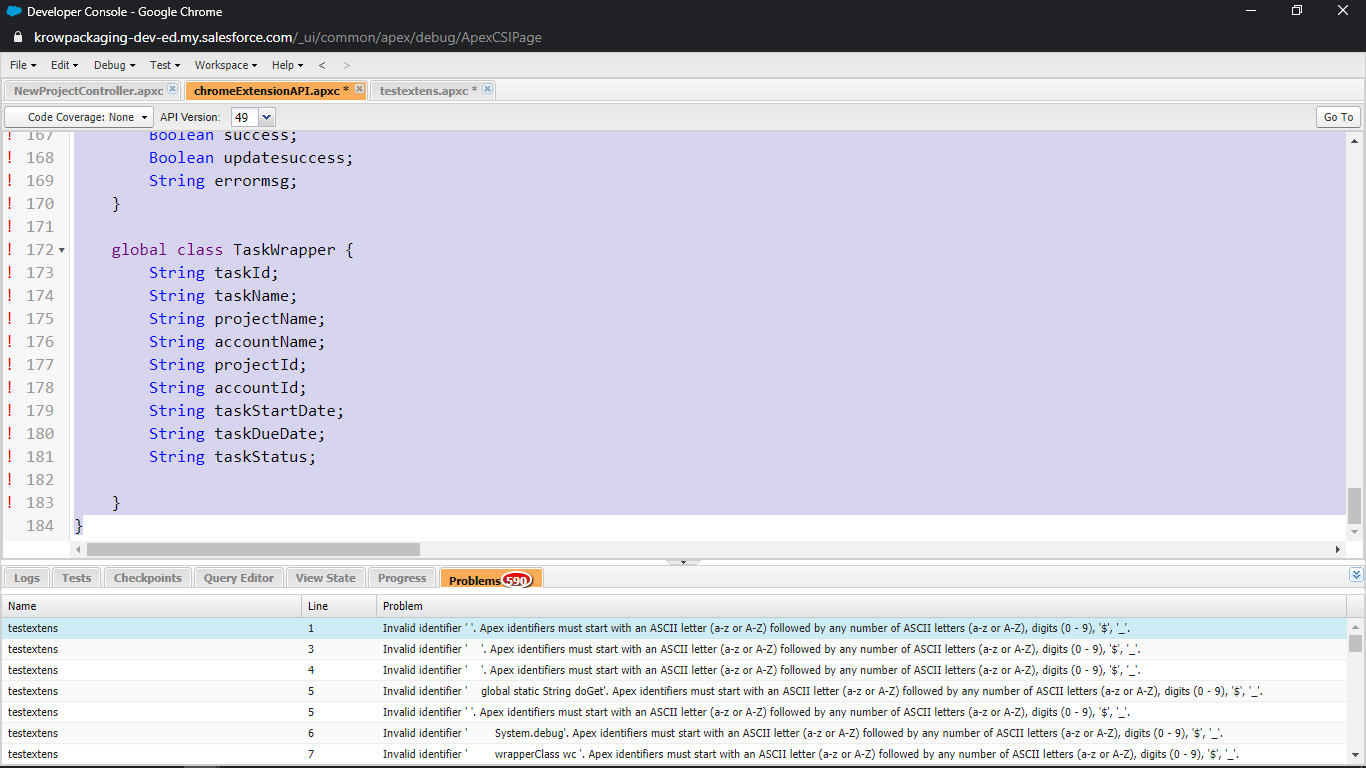The width and height of the screenshot is (1366, 768).
Task: Open the File menu
Action: [x=22, y=65]
